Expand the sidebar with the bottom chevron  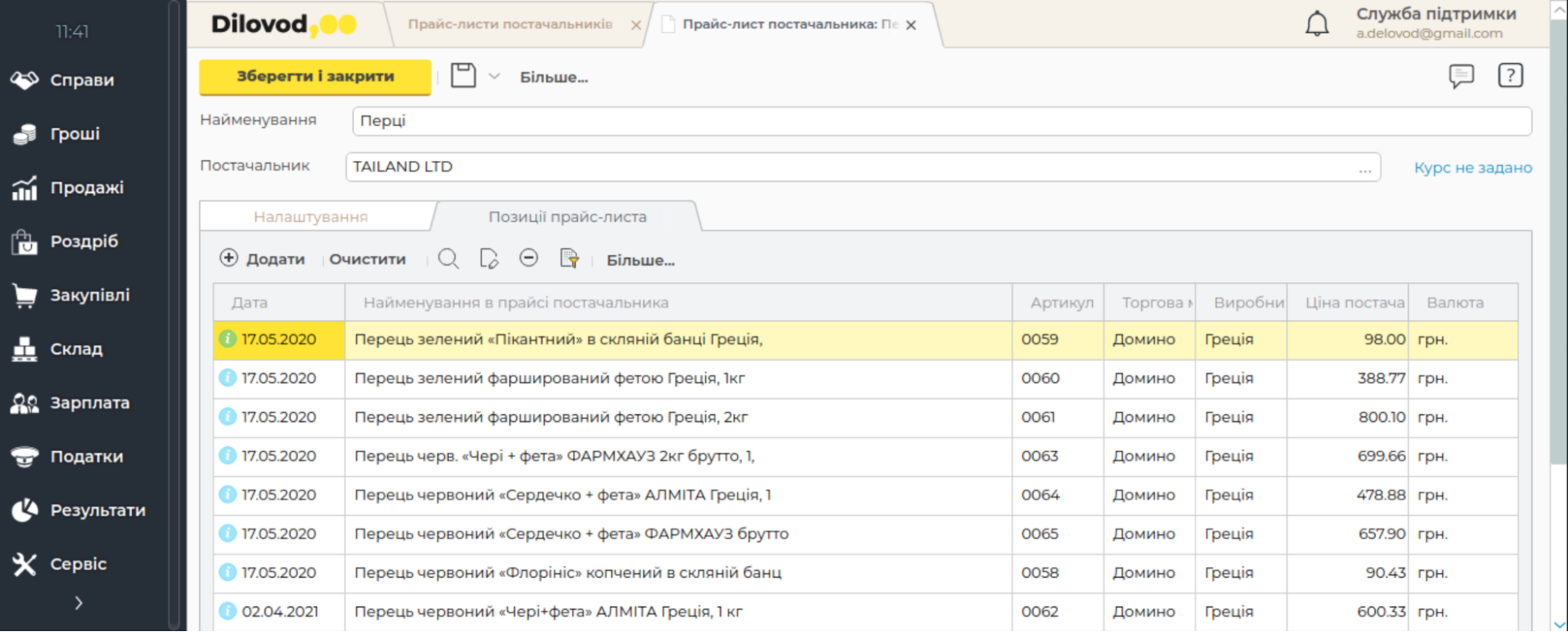coord(78,602)
